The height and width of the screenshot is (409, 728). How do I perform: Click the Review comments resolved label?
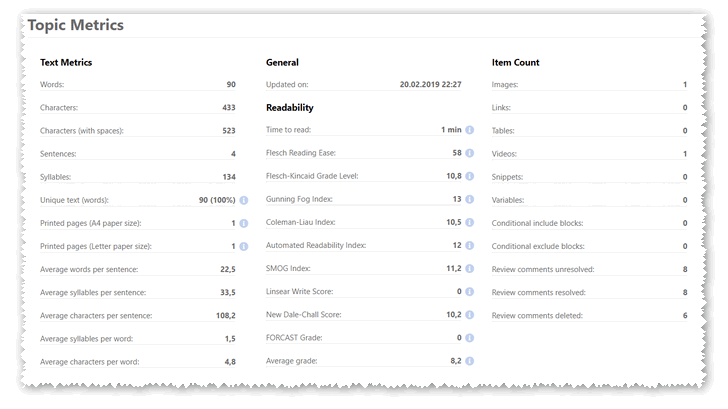coord(539,292)
